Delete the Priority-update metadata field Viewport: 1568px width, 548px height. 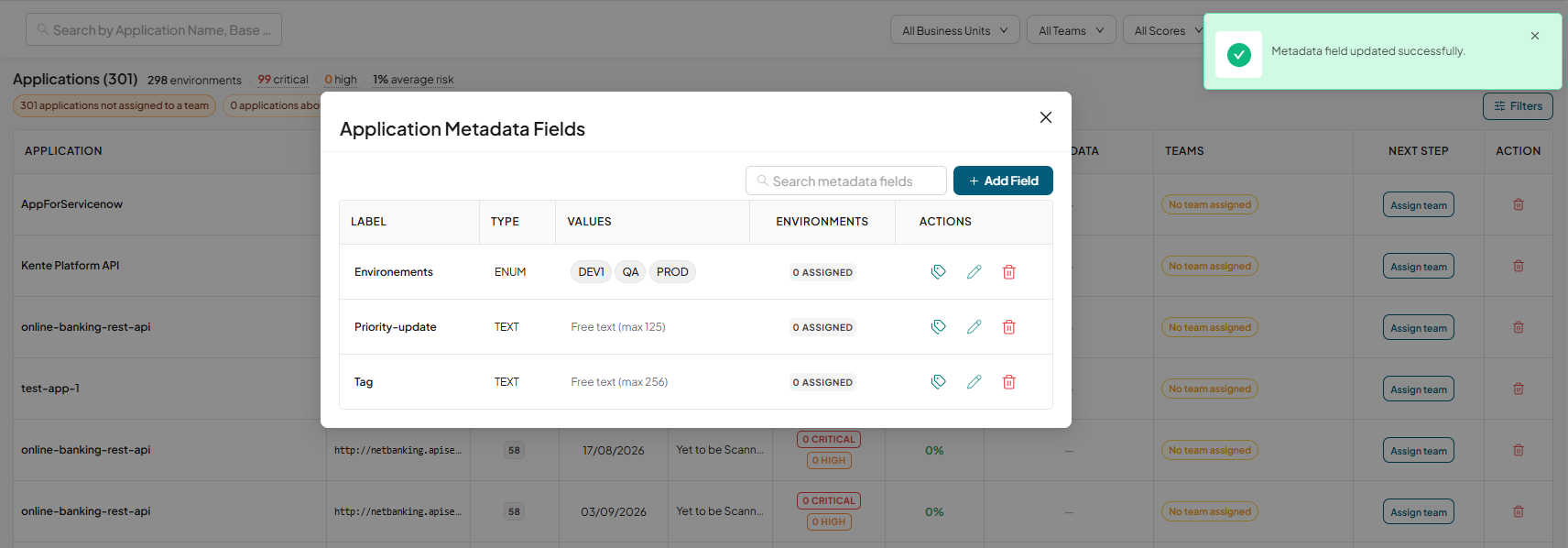[x=1008, y=327]
